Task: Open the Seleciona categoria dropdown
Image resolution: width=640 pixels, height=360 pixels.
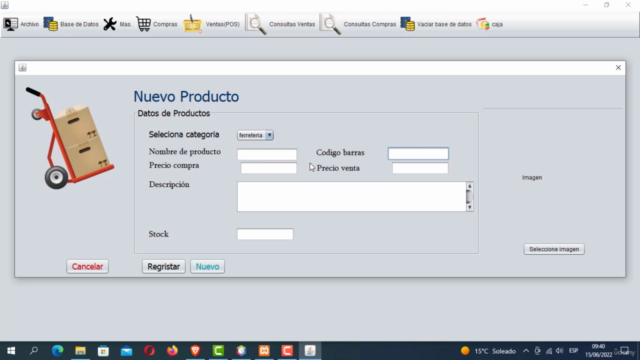Action: tap(256, 135)
